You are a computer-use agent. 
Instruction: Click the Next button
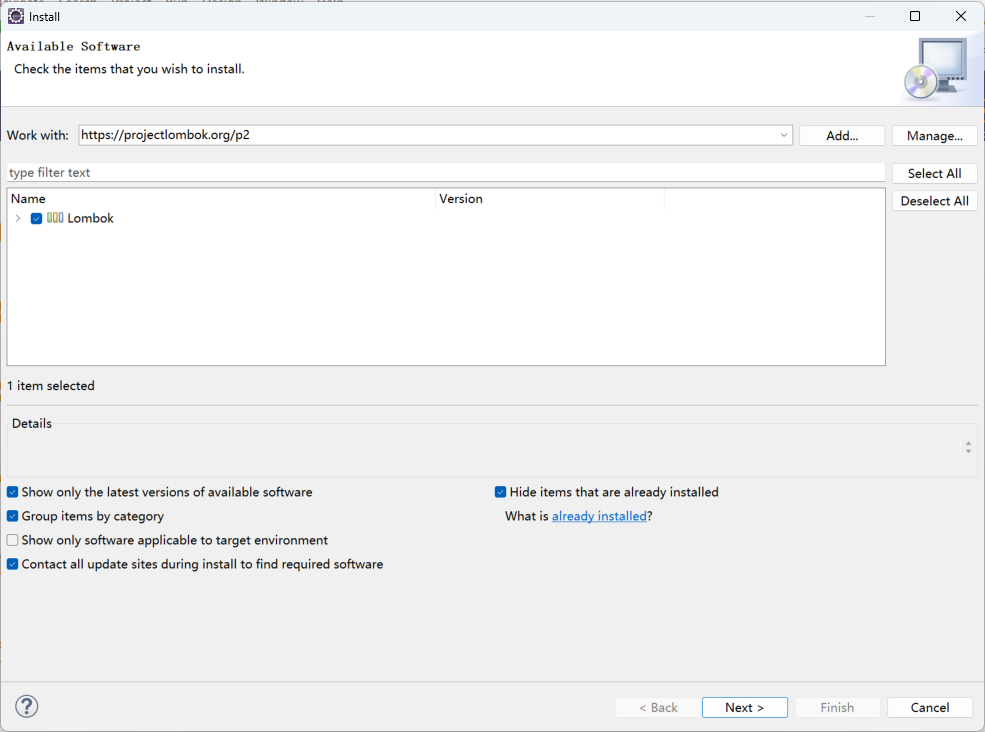point(744,707)
